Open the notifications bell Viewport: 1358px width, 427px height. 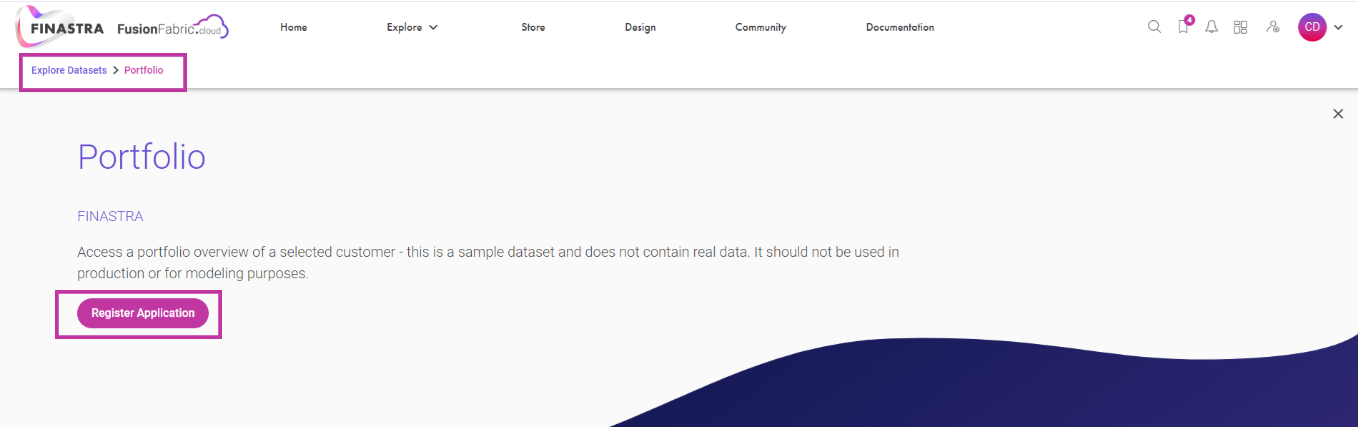point(1212,27)
